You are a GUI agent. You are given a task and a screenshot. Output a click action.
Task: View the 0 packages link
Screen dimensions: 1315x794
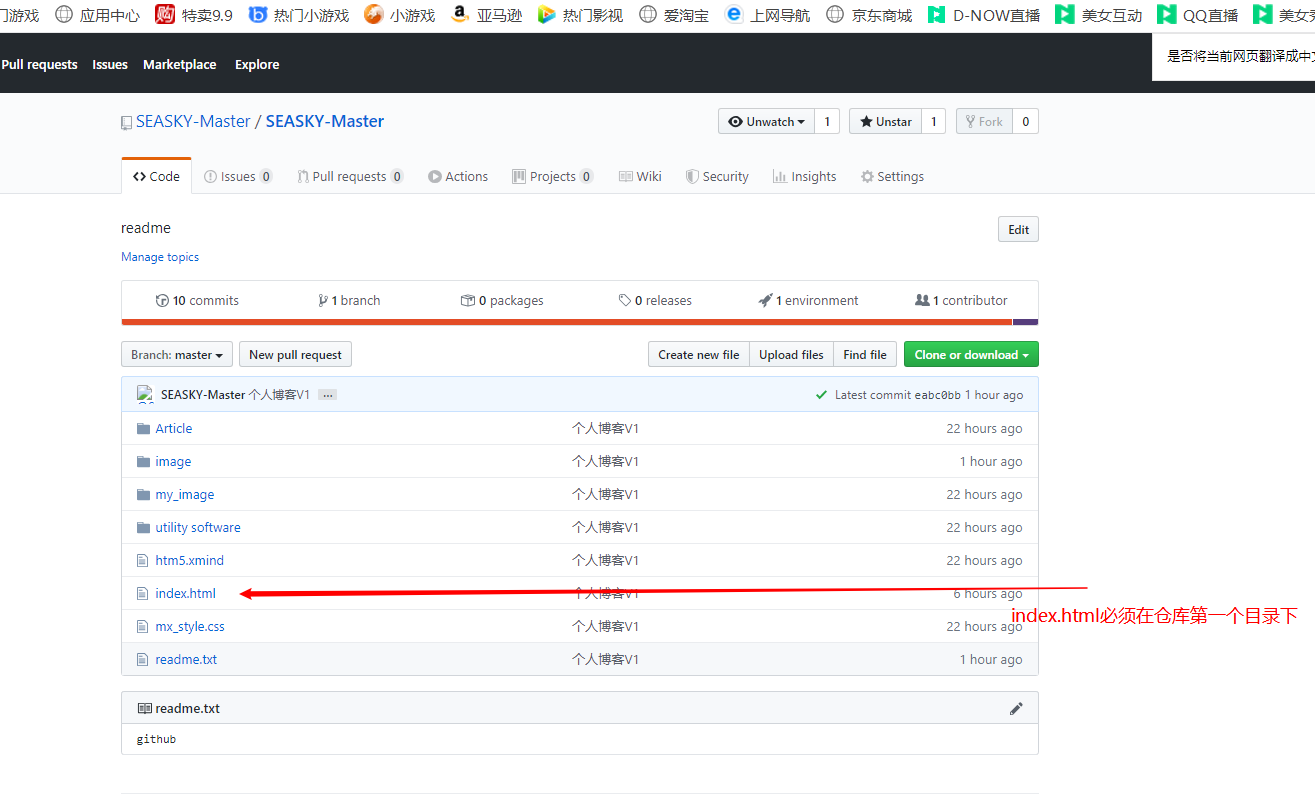[x=502, y=300]
